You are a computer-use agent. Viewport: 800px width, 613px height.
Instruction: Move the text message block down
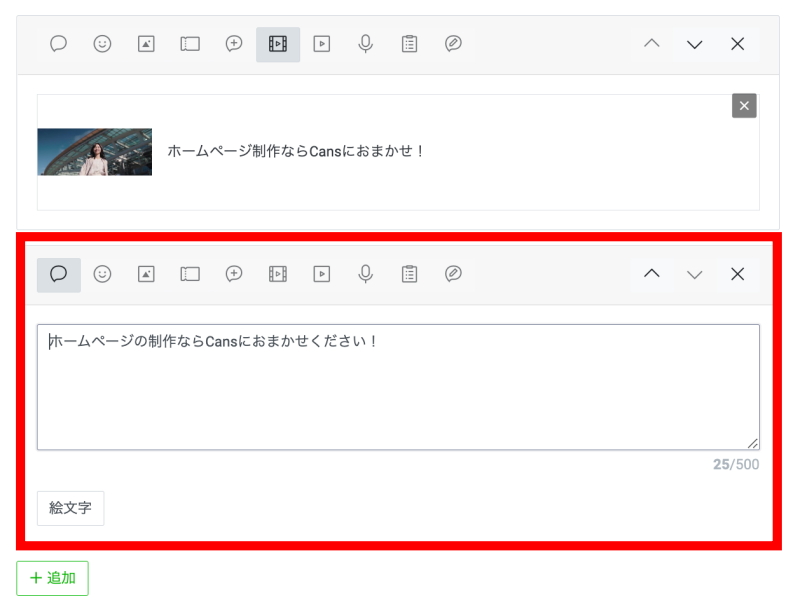(695, 274)
